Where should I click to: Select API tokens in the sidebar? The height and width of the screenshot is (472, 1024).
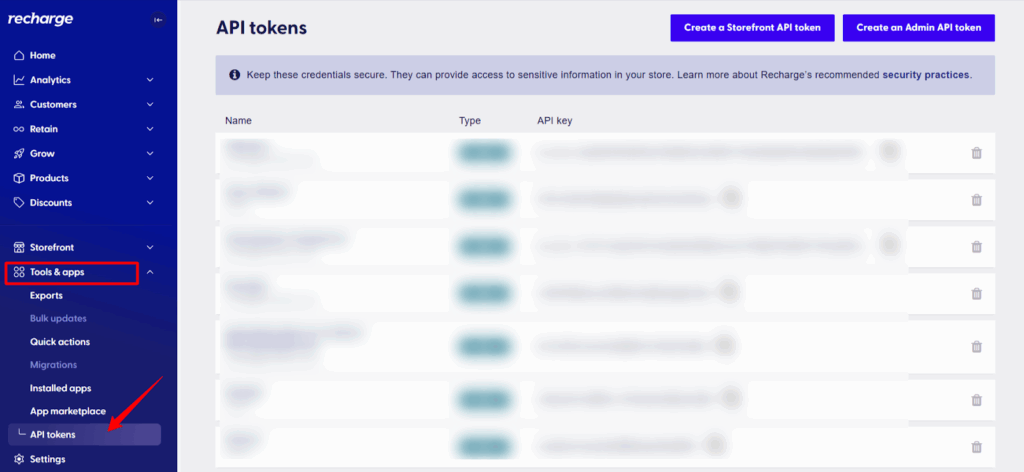(84, 435)
